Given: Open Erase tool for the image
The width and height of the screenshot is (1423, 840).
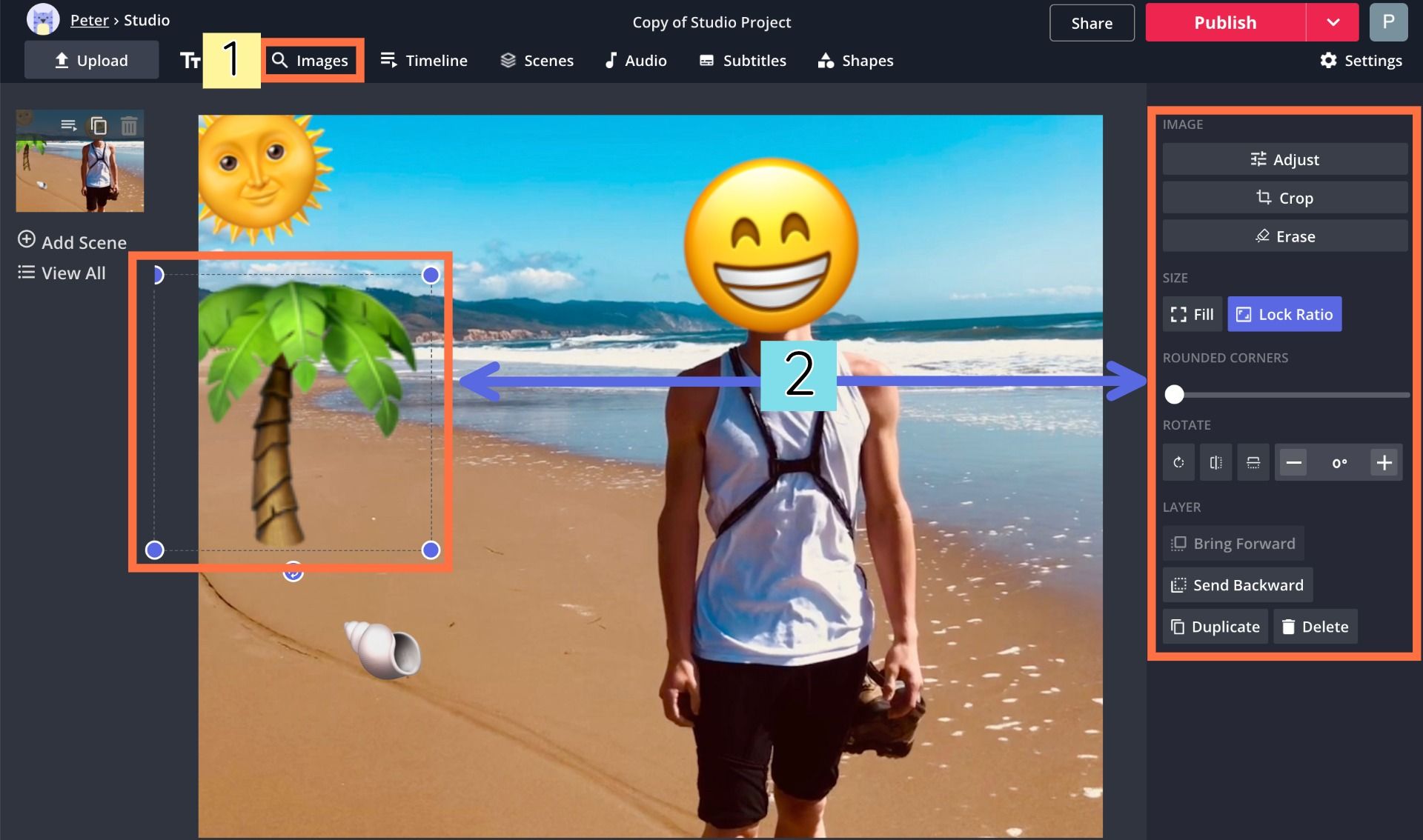Looking at the screenshot, I should point(1284,236).
